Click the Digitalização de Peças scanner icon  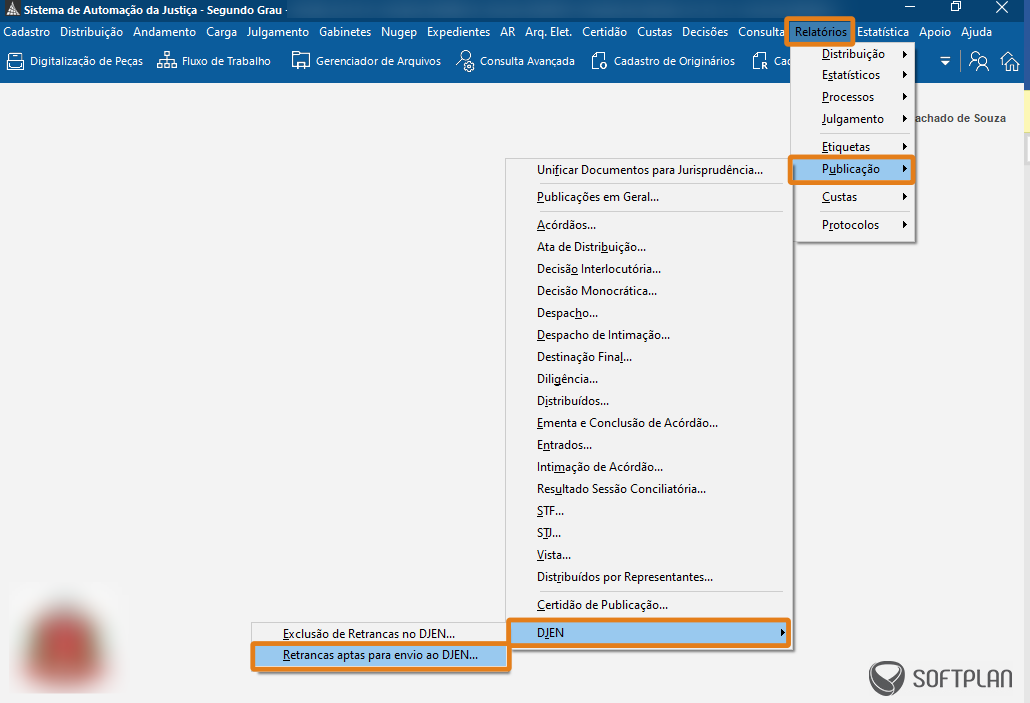(15, 61)
